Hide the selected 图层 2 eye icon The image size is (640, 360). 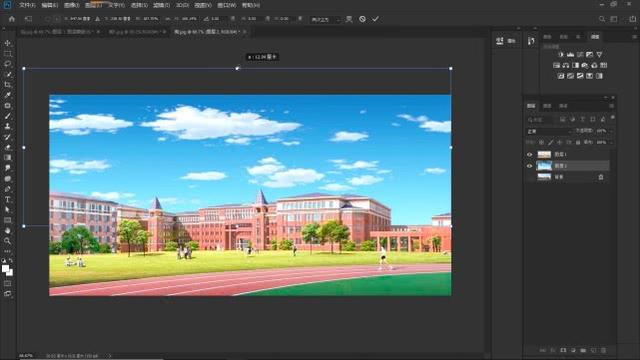[529, 166]
